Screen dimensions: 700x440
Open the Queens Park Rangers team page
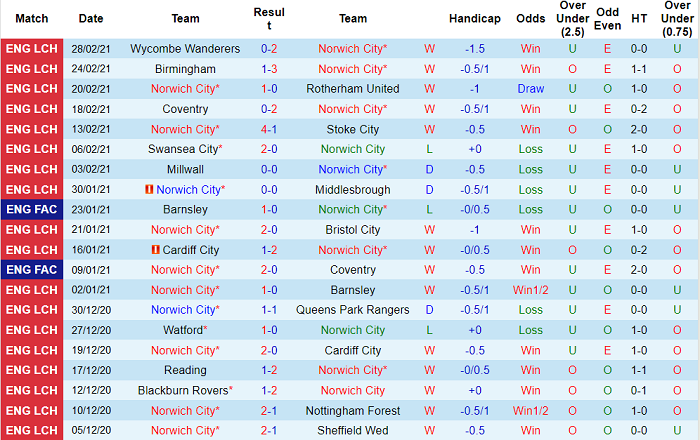(353, 310)
